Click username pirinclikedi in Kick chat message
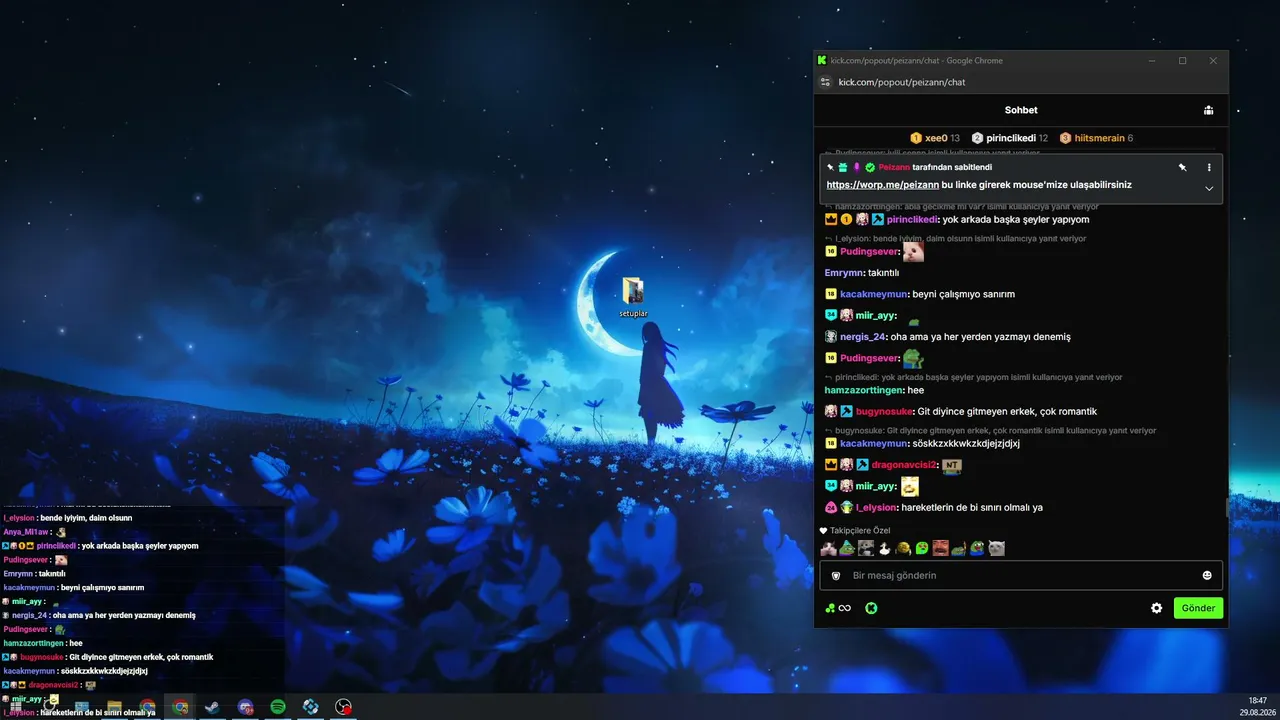1280x720 pixels. click(x=912, y=219)
